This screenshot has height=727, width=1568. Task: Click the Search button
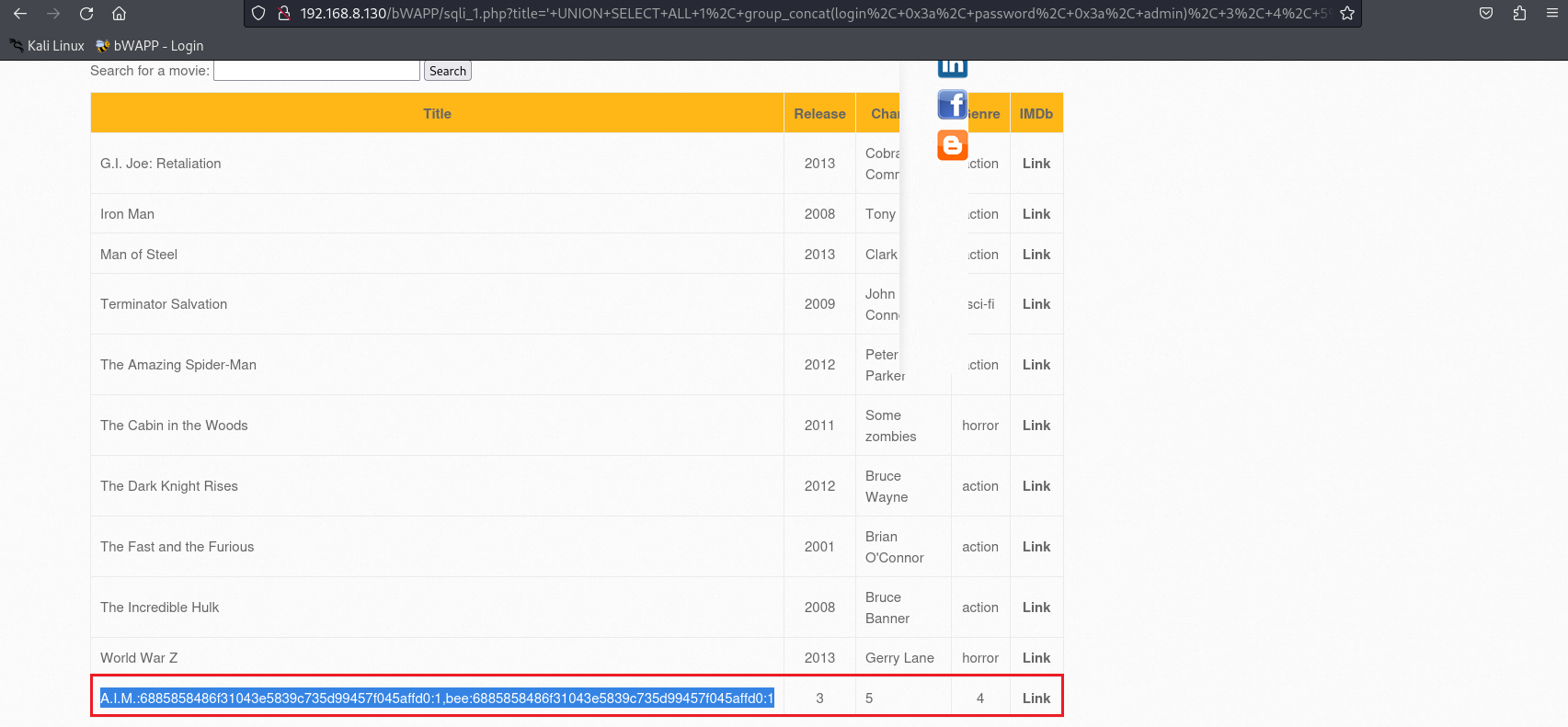(448, 71)
